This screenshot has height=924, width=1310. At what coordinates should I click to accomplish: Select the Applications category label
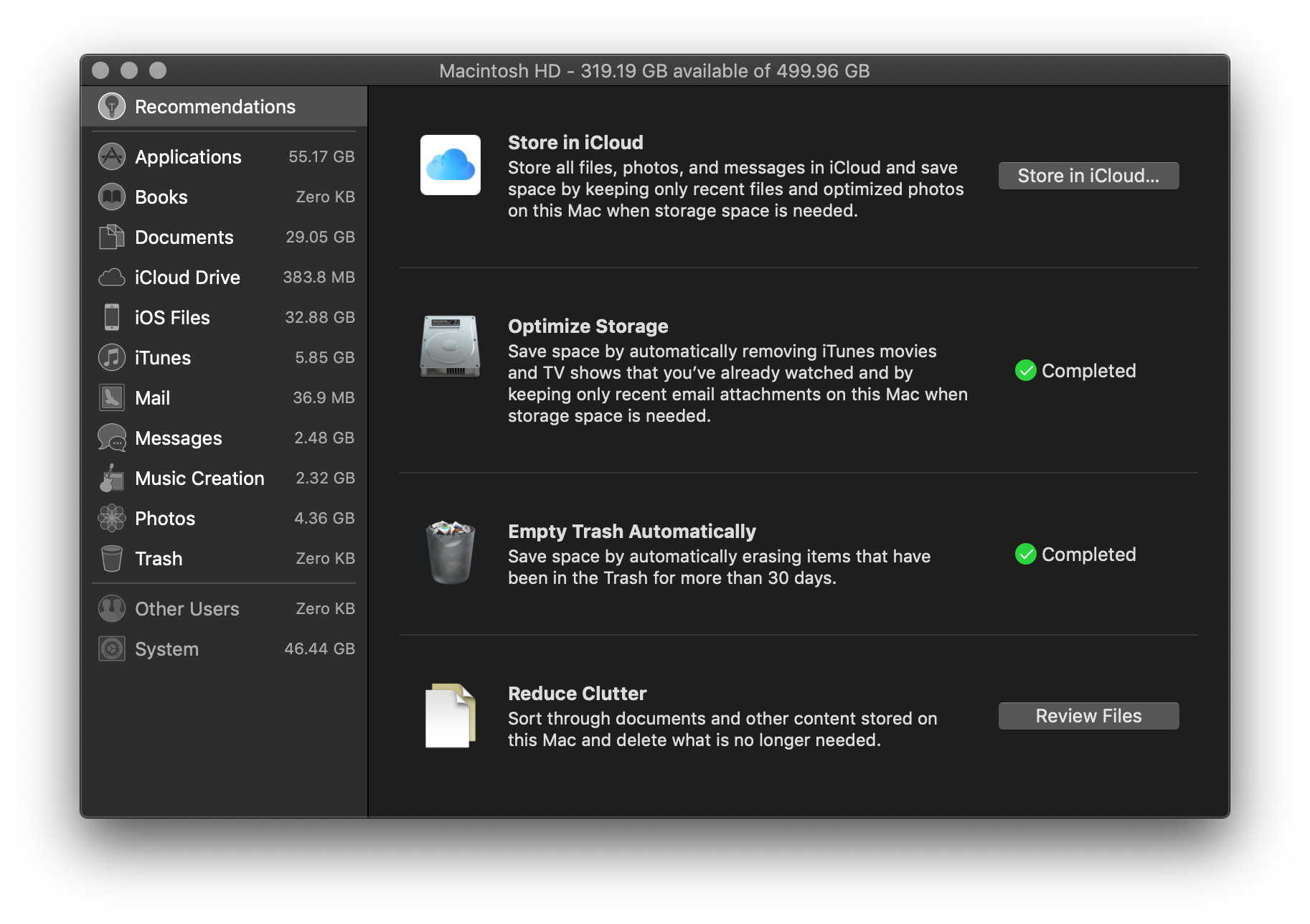[x=188, y=156]
